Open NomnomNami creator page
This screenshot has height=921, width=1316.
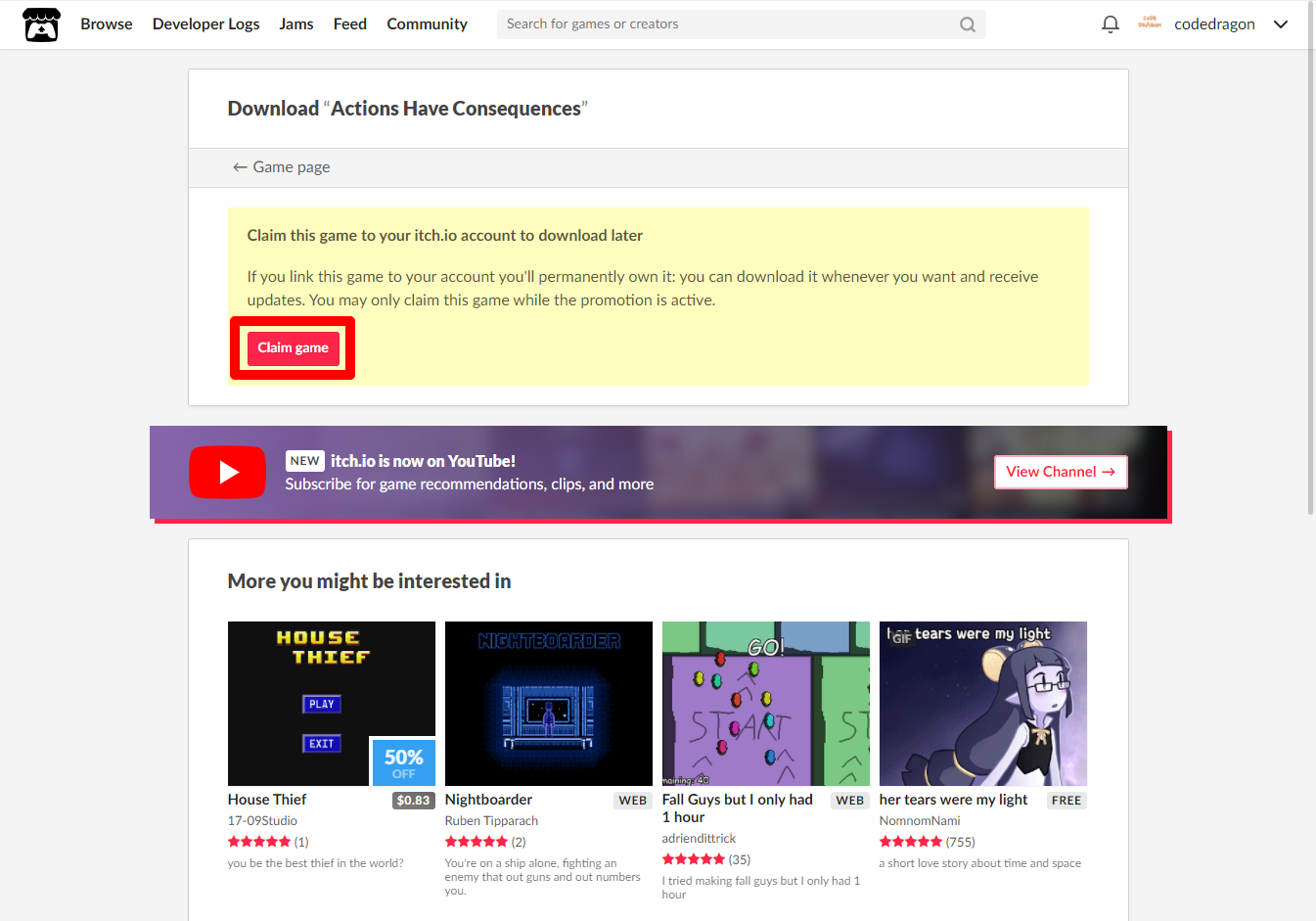tap(920, 821)
